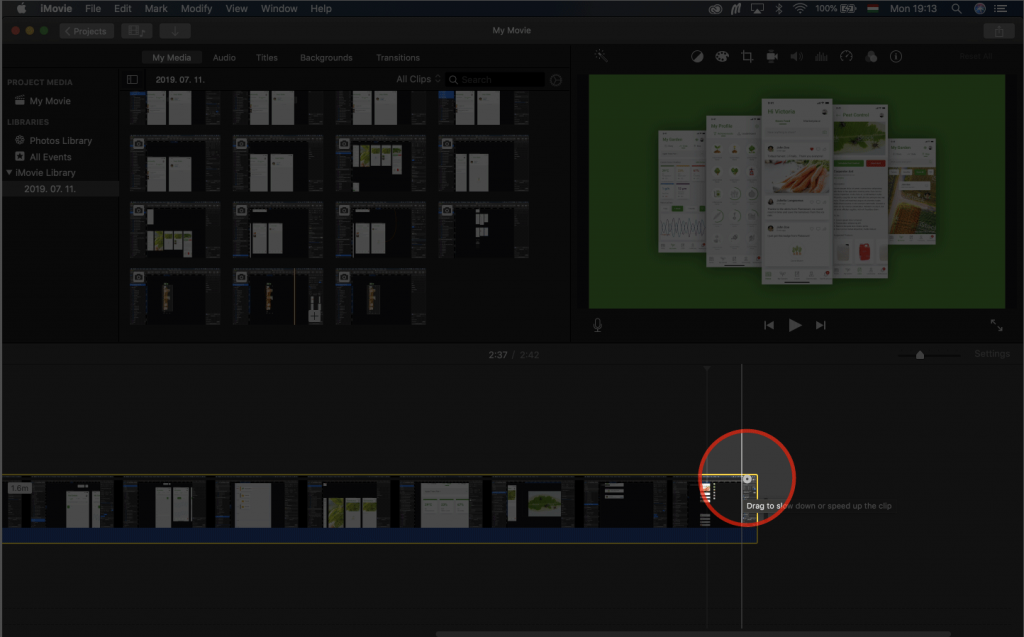This screenshot has width=1024, height=637.
Task: Select Photos Library in sidebar
Action: (60, 140)
